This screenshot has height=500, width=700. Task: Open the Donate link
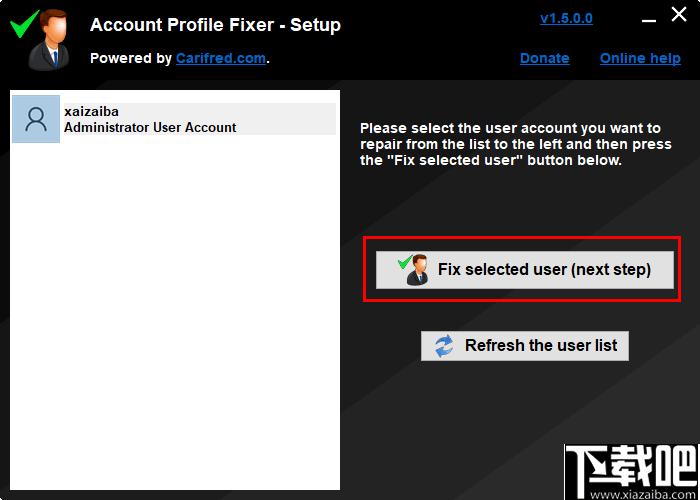[x=545, y=58]
